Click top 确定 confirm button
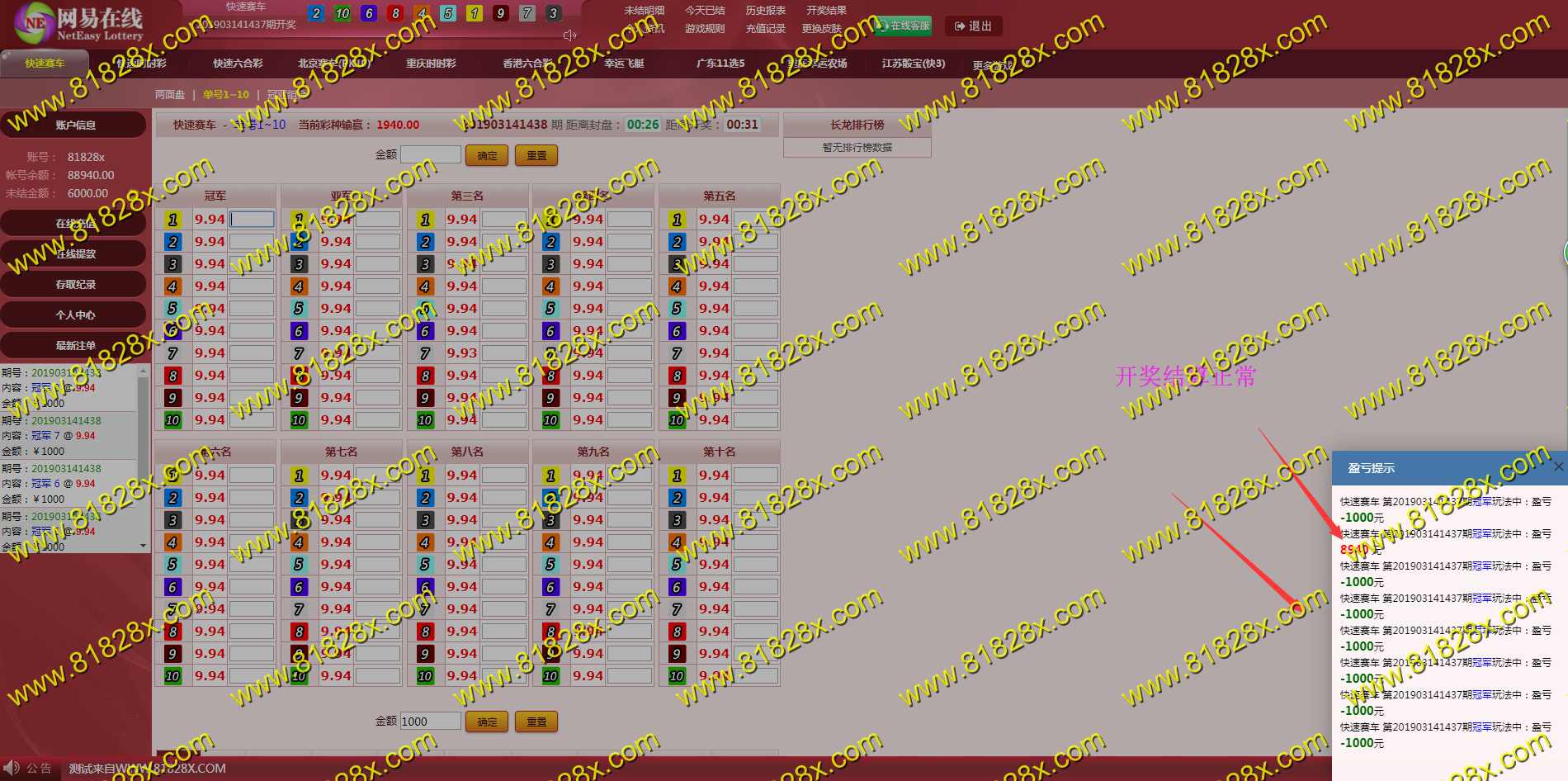The image size is (1568, 781). pyautogui.click(x=487, y=155)
